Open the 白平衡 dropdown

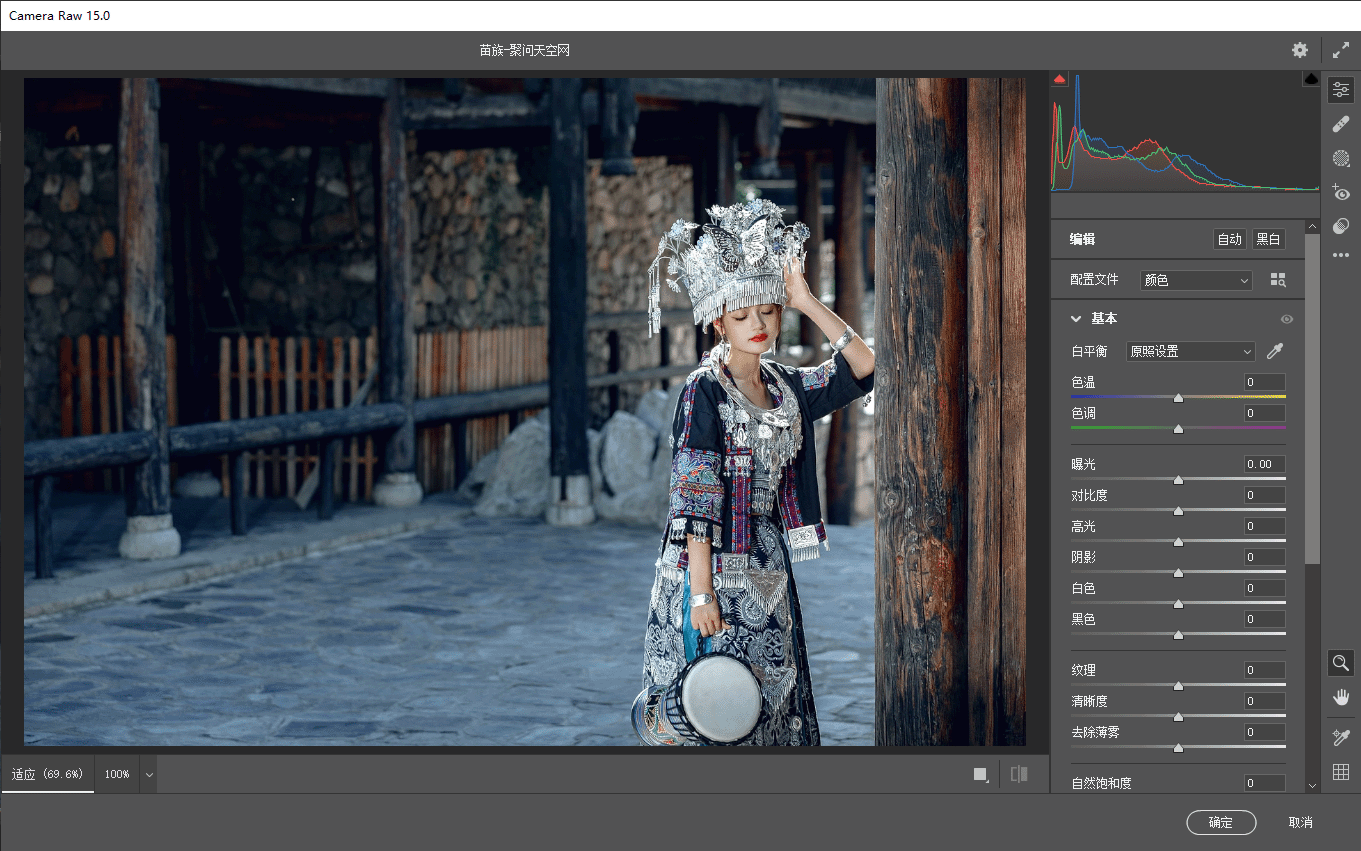tap(1190, 351)
